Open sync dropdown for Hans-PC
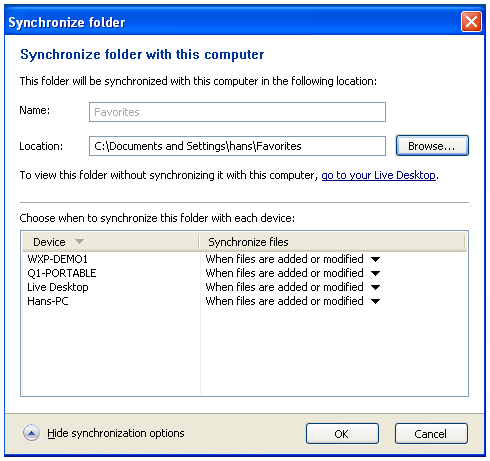Viewport: 490px width, 461px height. coord(375,301)
